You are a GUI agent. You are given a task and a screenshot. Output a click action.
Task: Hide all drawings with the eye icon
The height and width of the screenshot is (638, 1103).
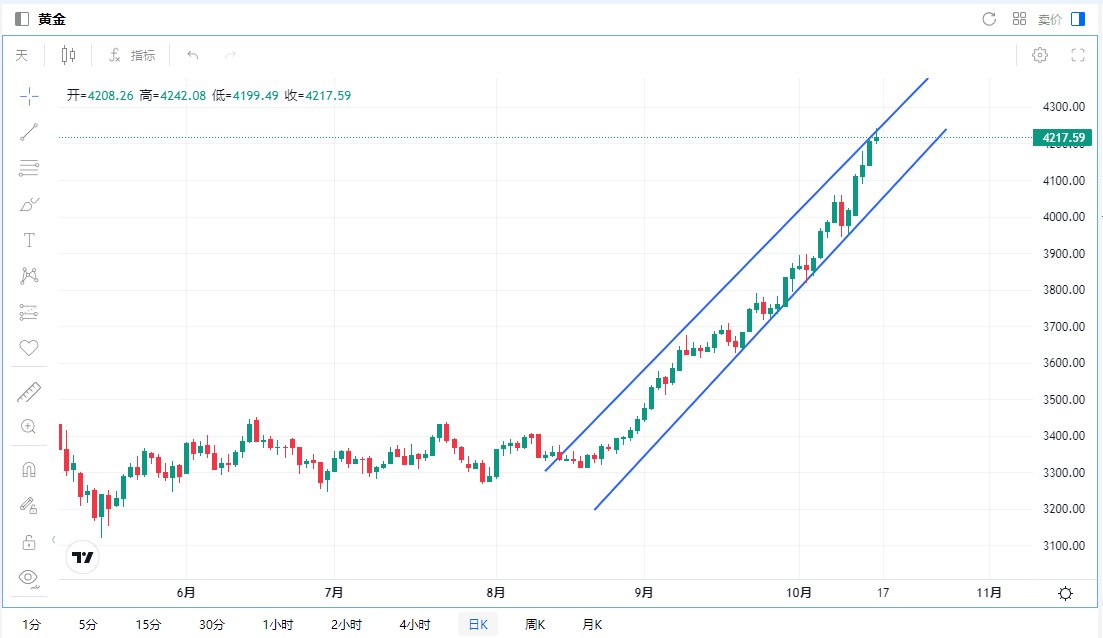coord(29,577)
